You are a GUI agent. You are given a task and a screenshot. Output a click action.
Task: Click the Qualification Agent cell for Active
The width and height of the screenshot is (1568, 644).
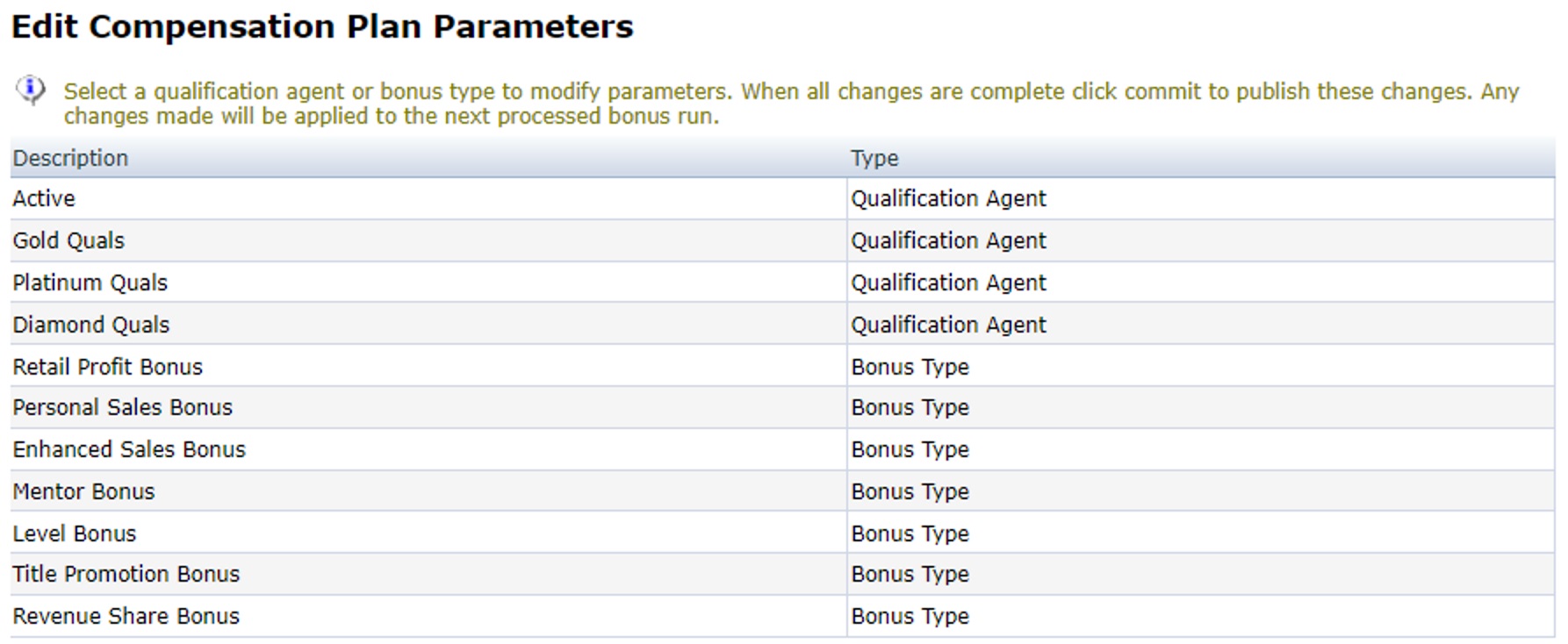tap(948, 199)
